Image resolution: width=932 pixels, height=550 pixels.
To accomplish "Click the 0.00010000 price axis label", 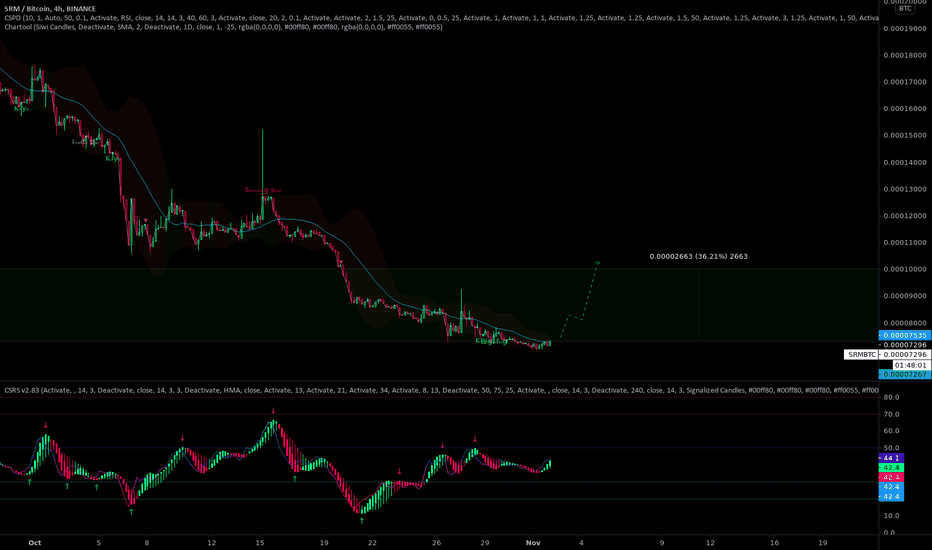I will point(905,269).
